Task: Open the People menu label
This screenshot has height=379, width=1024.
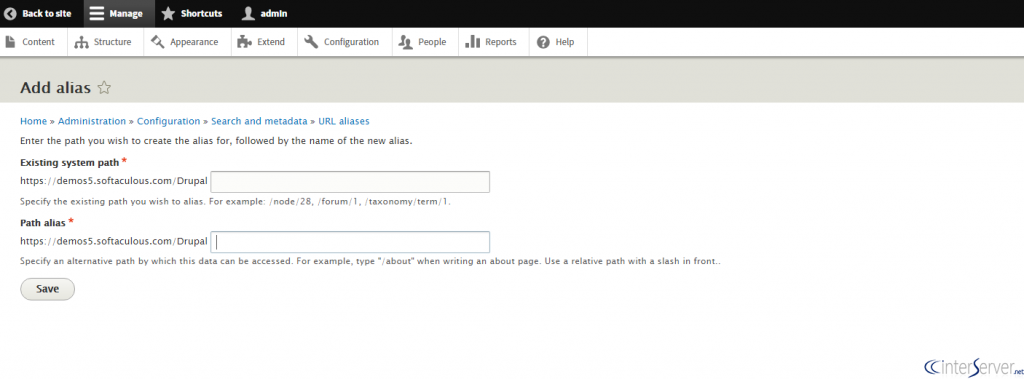Action: click(x=432, y=42)
